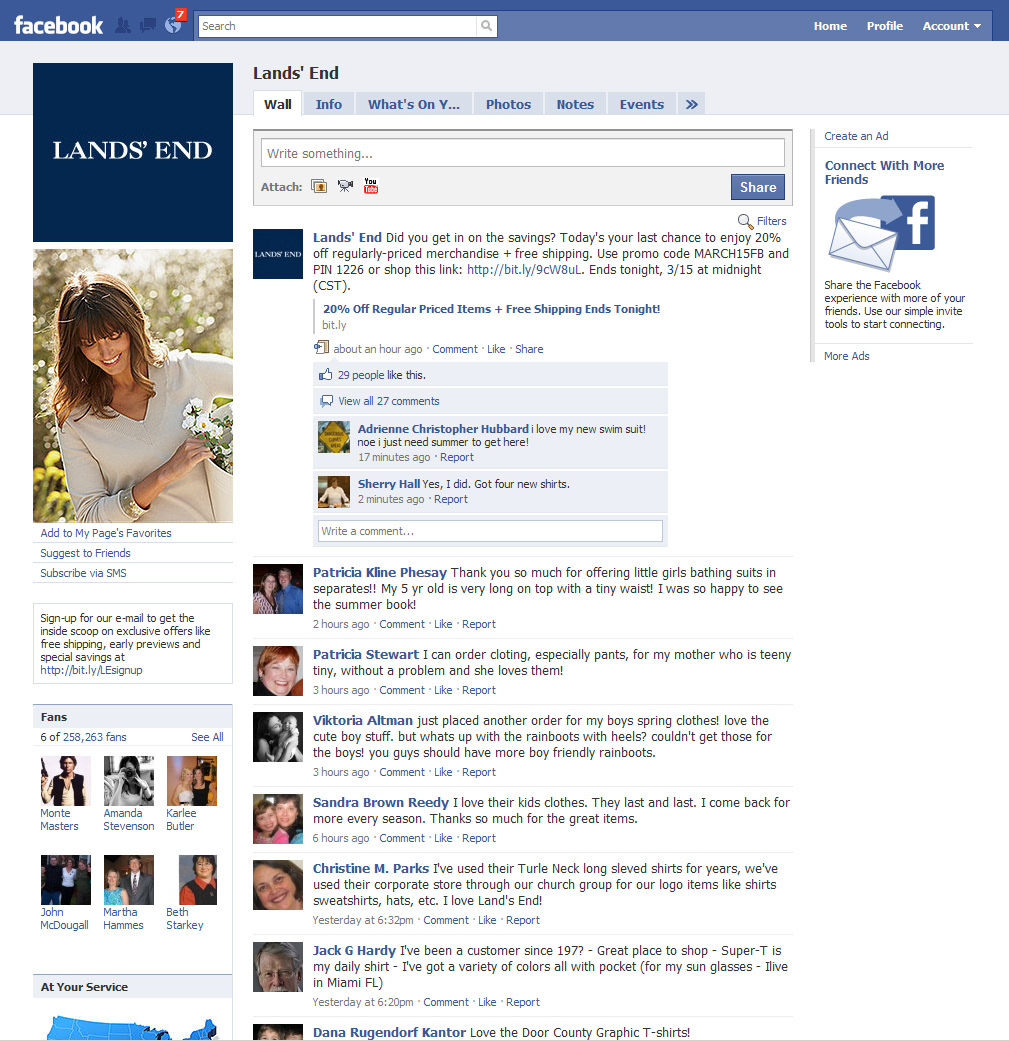Open 20% Off Regular Priced Items headline
This screenshot has width=1009, height=1041.
click(x=491, y=309)
